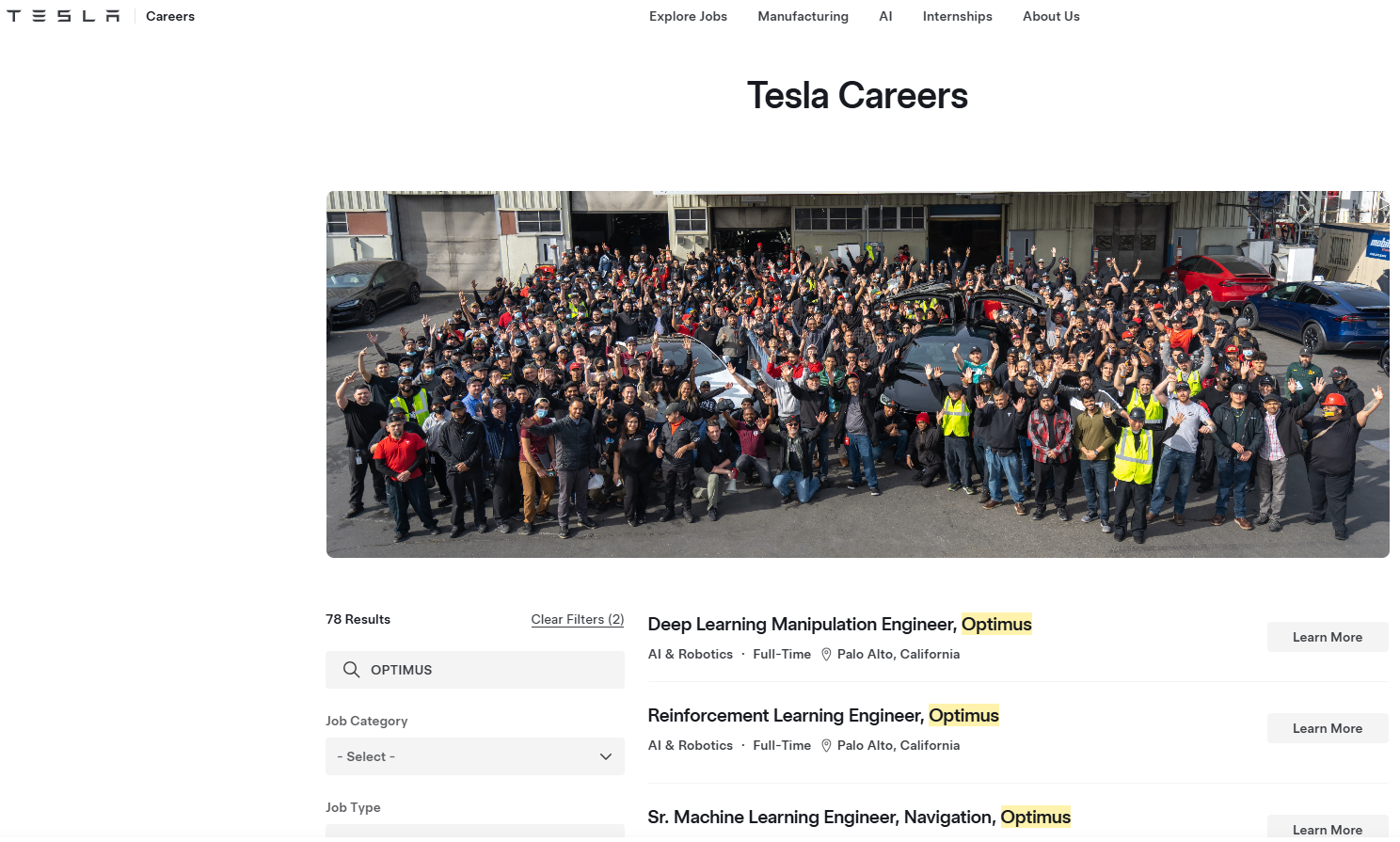Image resolution: width=1400 pixels, height=842 pixels.
Task: Expand the Job Category dropdown
Action: 474,756
